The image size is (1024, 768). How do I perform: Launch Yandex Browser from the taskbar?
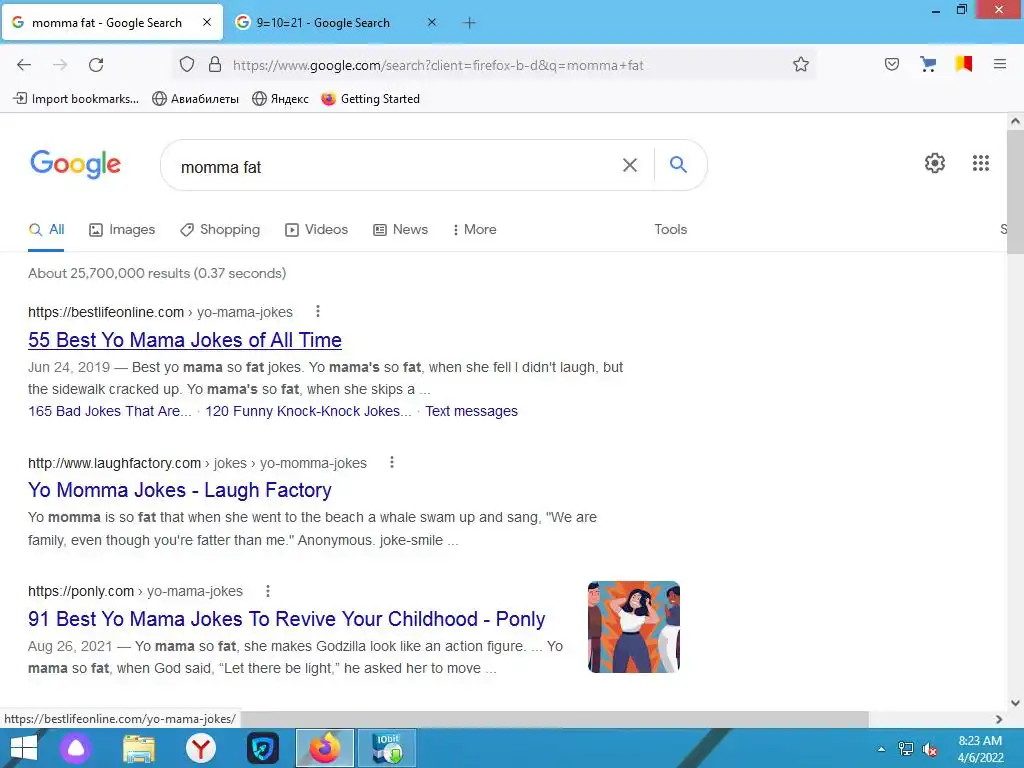coord(200,748)
